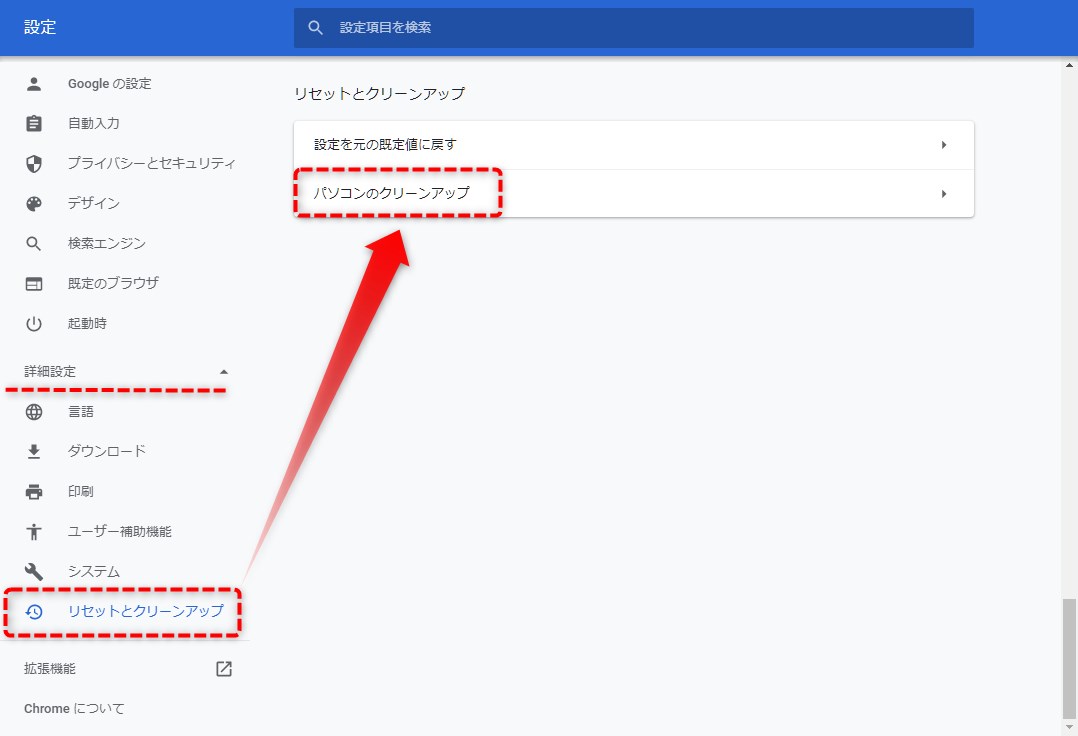The width and height of the screenshot is (1078, 736).
Task: Click the shield icon for プライバシーとセキュリティ
Action: pos(34,164)
